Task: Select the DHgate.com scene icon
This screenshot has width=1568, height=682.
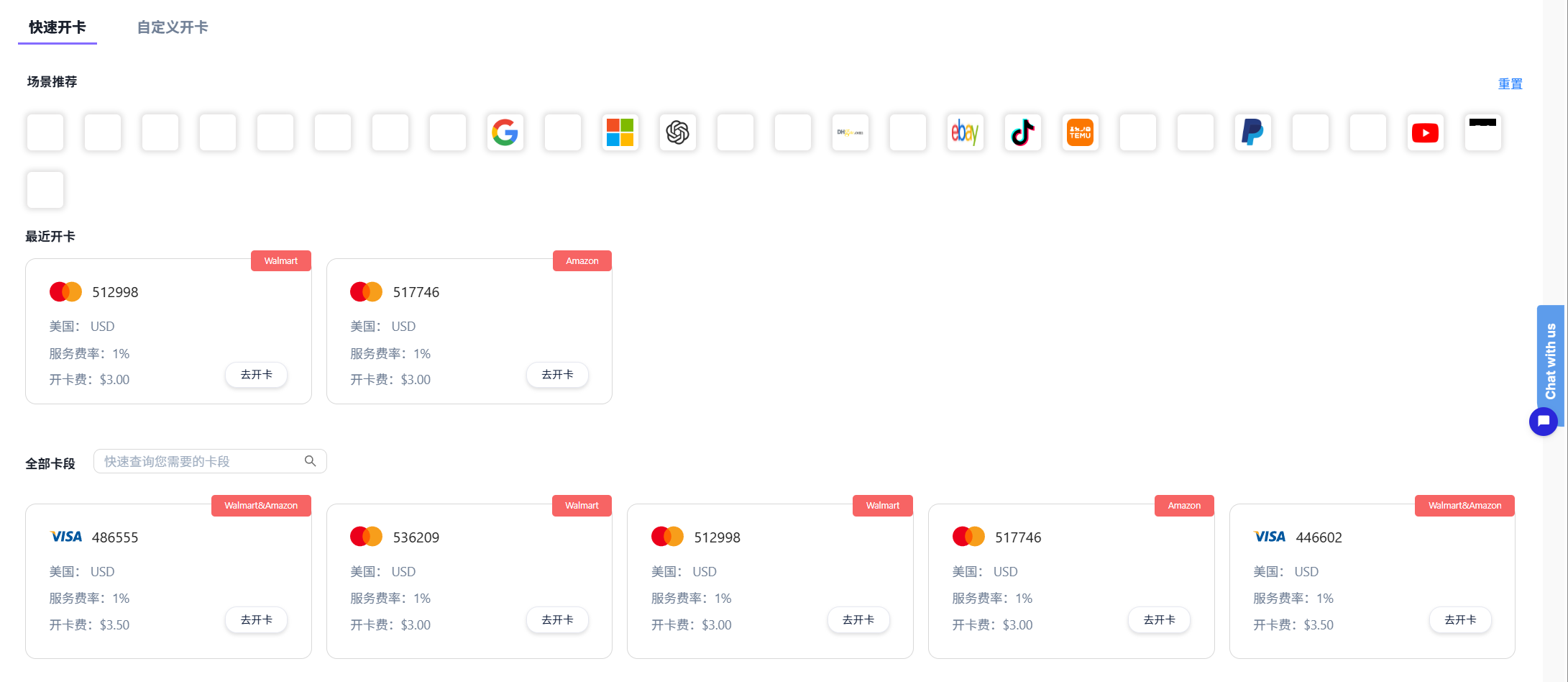Action: [x=851, y=132]
